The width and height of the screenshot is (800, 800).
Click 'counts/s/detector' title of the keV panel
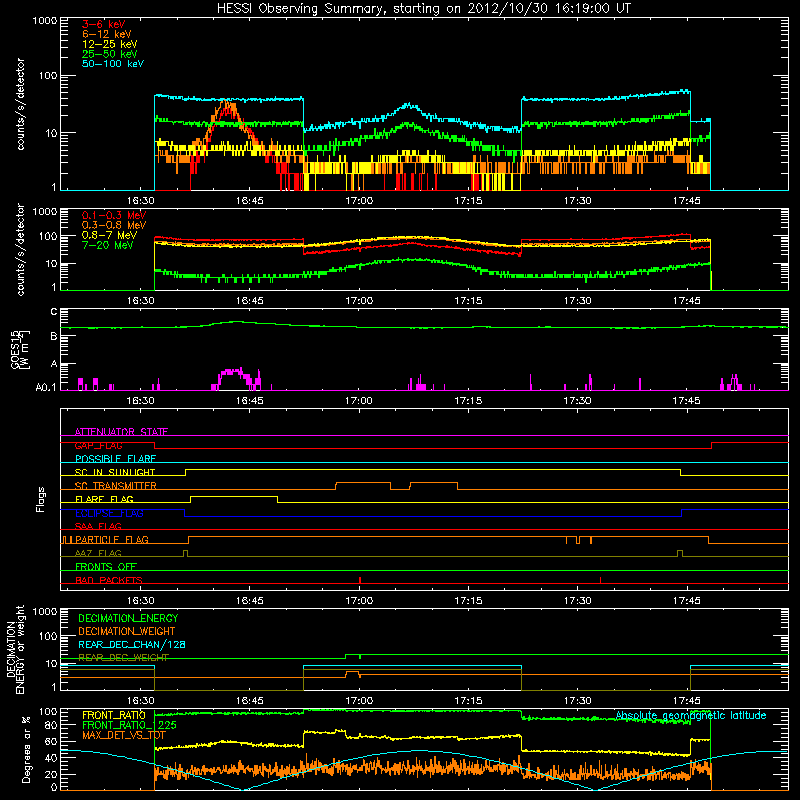20,104
